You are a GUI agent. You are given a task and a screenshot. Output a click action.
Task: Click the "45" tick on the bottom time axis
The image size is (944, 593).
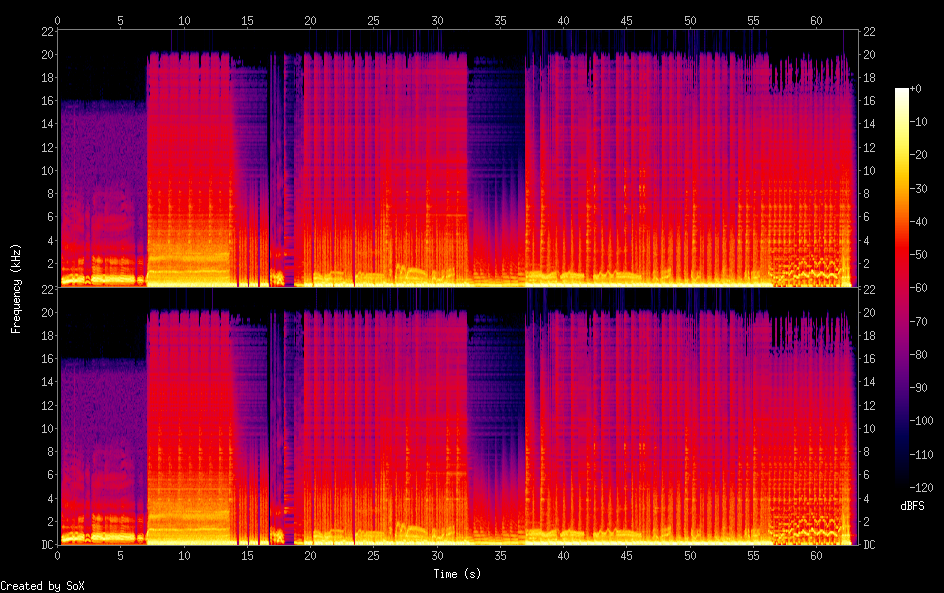coord(626,554)
